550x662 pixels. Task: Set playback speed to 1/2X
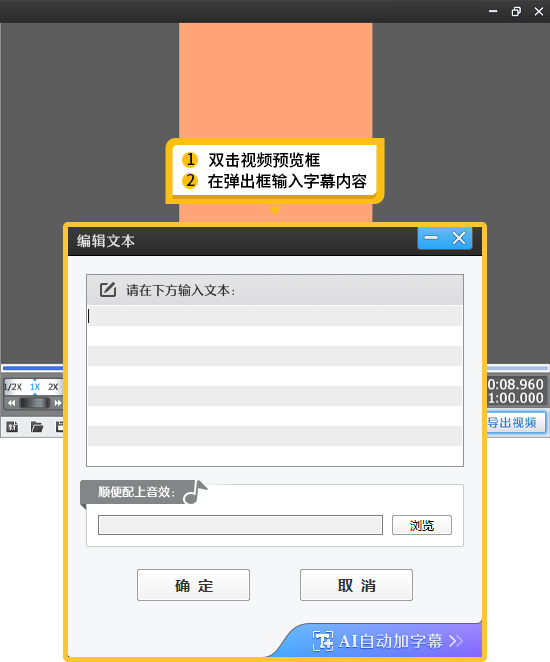click(x=13, y=387)
